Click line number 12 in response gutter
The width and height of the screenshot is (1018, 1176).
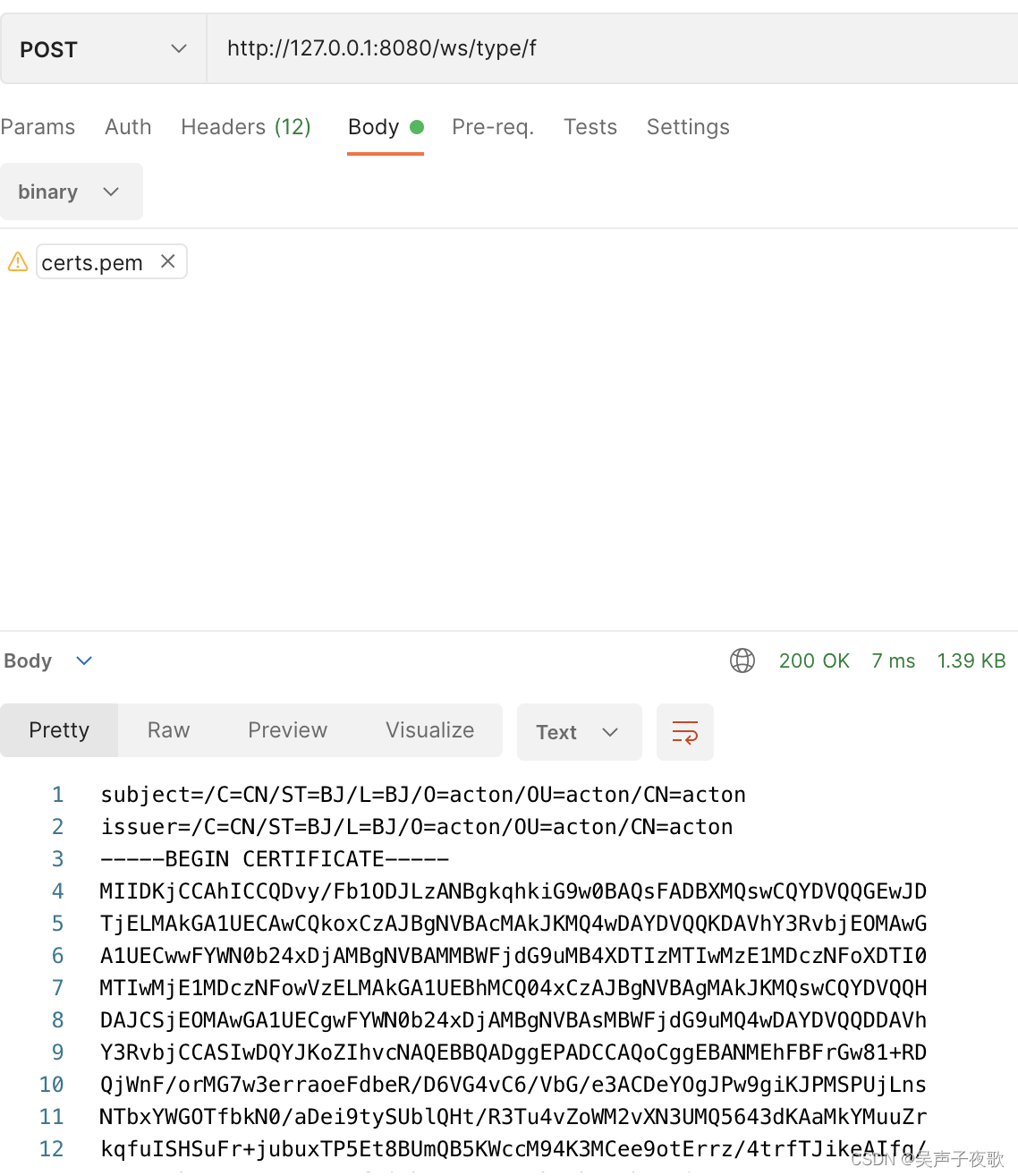pyautogui.click(x=52, y=1149)
